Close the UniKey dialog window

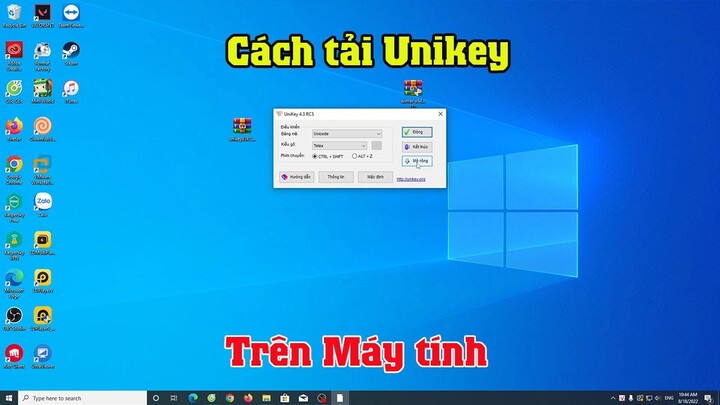click(440, 114)
